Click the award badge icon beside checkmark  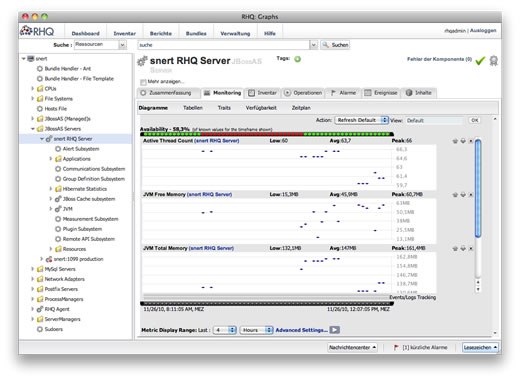[494, 61]
